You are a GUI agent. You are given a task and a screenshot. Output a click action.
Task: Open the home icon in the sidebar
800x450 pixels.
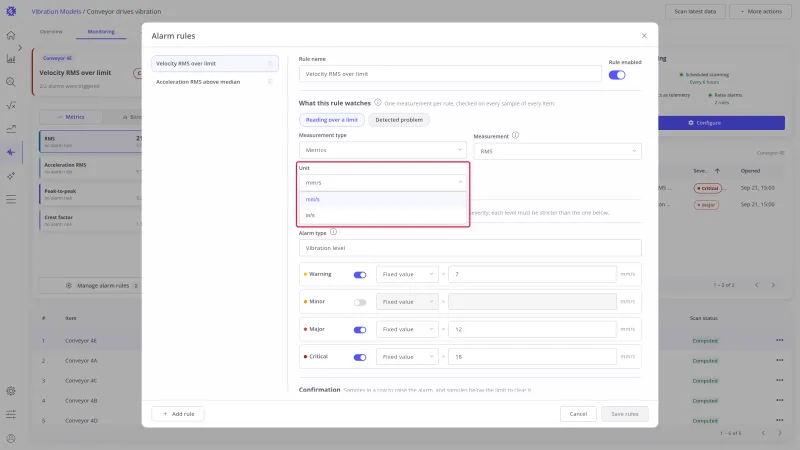pos(11,35)
